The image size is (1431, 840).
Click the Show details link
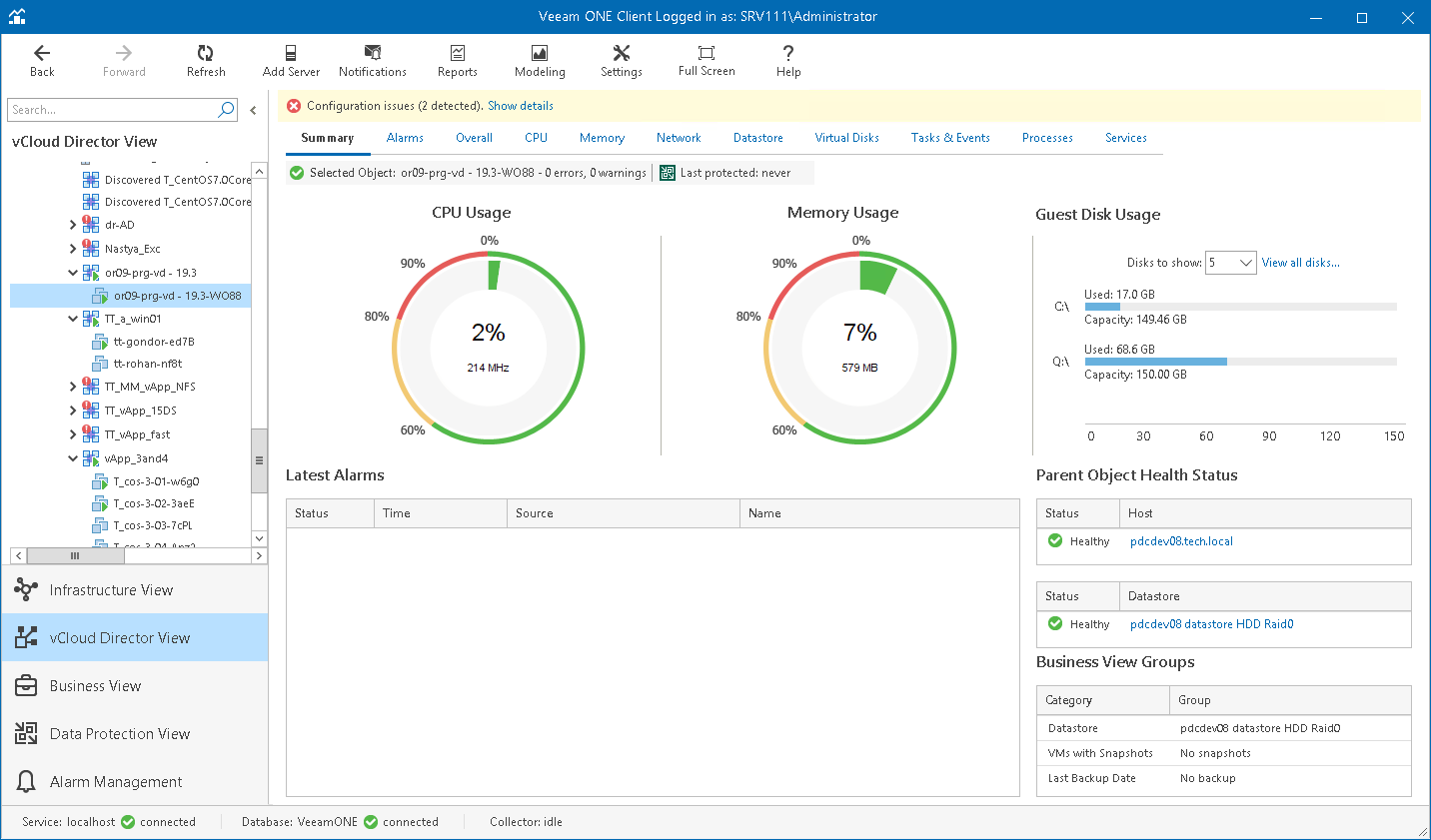520,106
